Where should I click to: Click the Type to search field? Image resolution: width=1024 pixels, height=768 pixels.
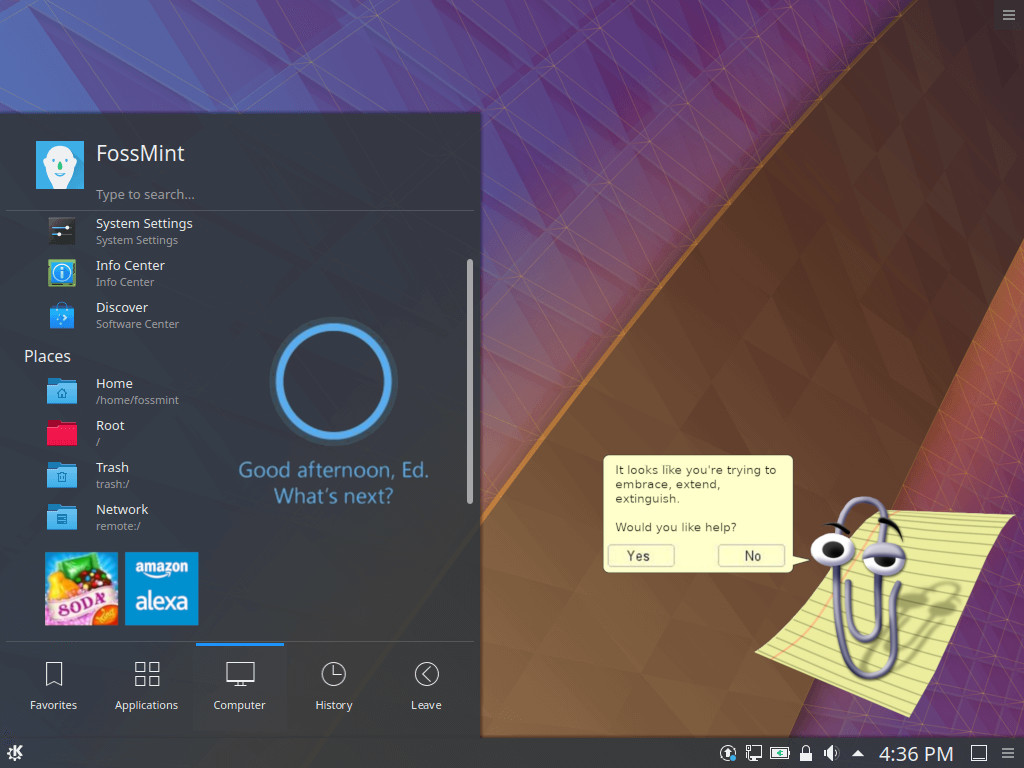145,195
